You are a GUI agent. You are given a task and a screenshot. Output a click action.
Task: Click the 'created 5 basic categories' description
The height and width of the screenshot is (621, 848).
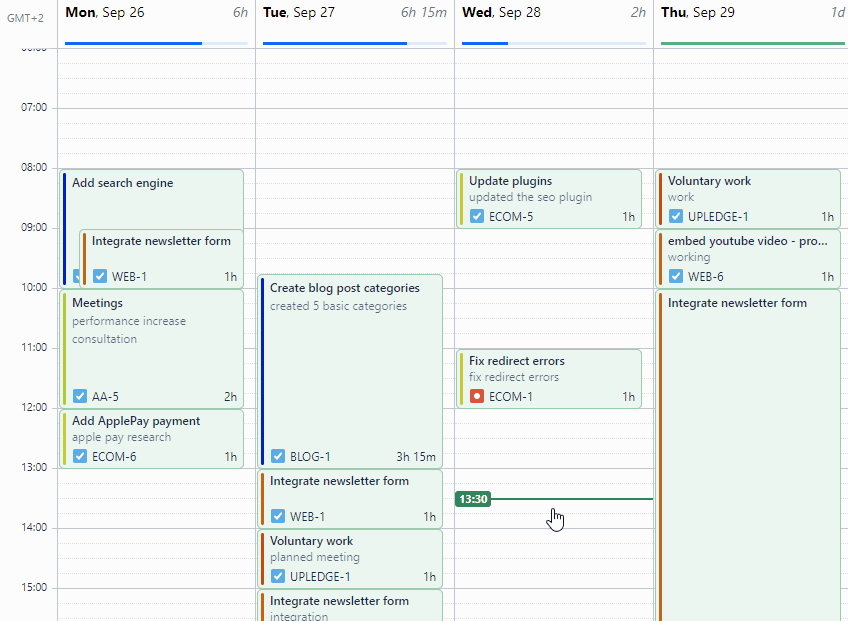coord(339,306)
